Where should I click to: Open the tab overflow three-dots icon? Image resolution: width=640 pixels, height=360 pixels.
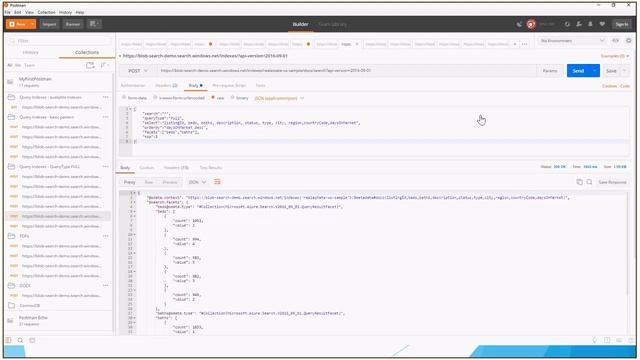pyautogui.click(x=524, y=44)
